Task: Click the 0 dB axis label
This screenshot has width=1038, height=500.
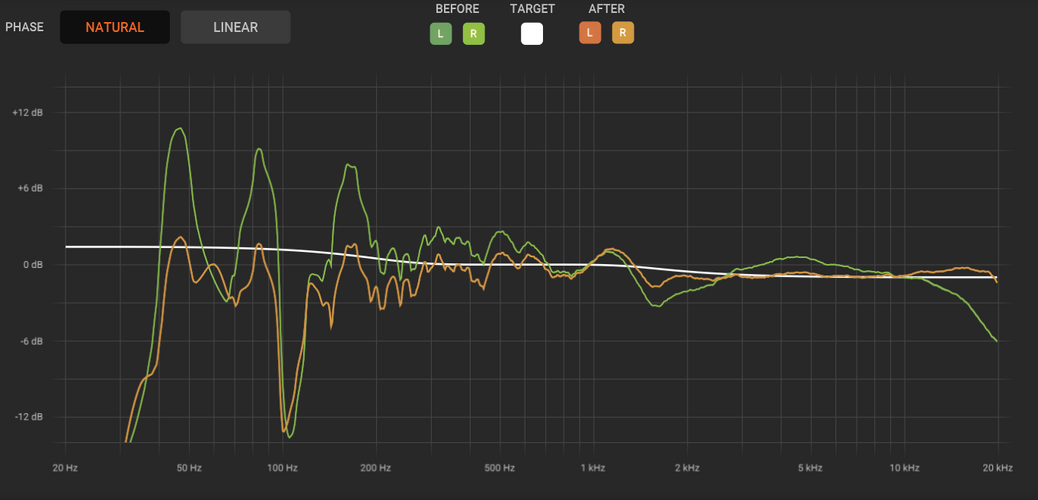Action: (32, 265)
